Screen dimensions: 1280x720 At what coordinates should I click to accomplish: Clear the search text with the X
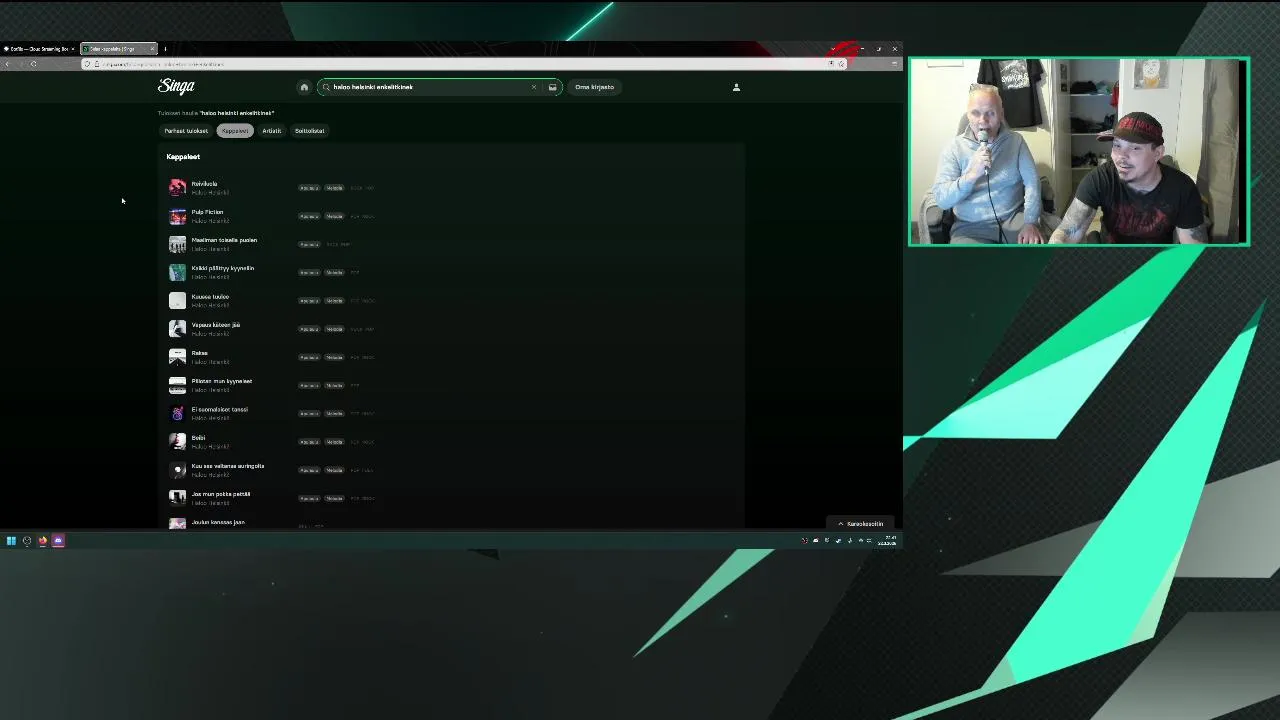pyautogui.click(x=533, y=87)
